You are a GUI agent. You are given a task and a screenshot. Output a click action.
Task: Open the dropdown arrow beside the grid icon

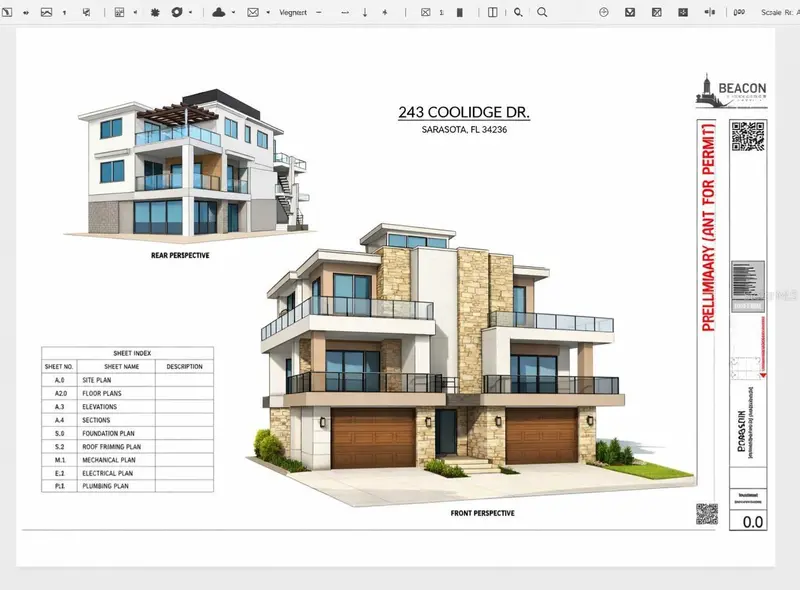tap(135, 12)
